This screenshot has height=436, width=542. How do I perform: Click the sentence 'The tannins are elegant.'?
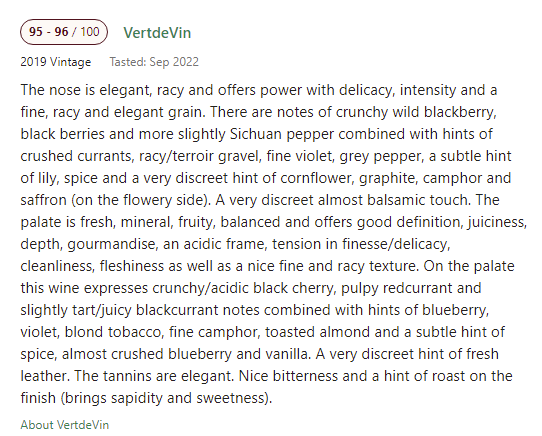coord(154,376)
